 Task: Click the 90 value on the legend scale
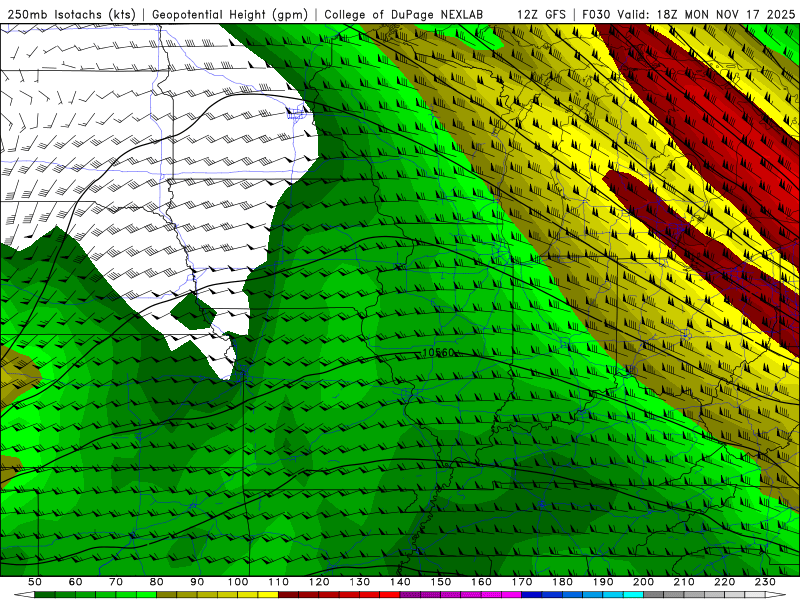[x=197, y=582]
